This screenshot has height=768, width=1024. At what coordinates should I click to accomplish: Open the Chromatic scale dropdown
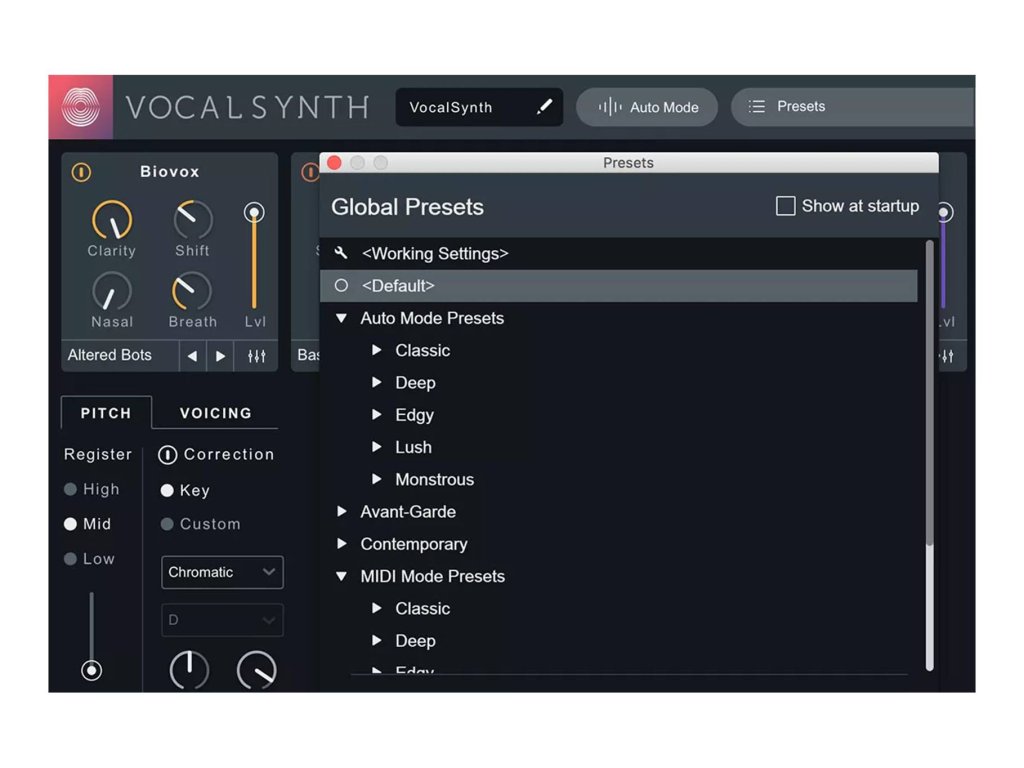pos(222,572)
